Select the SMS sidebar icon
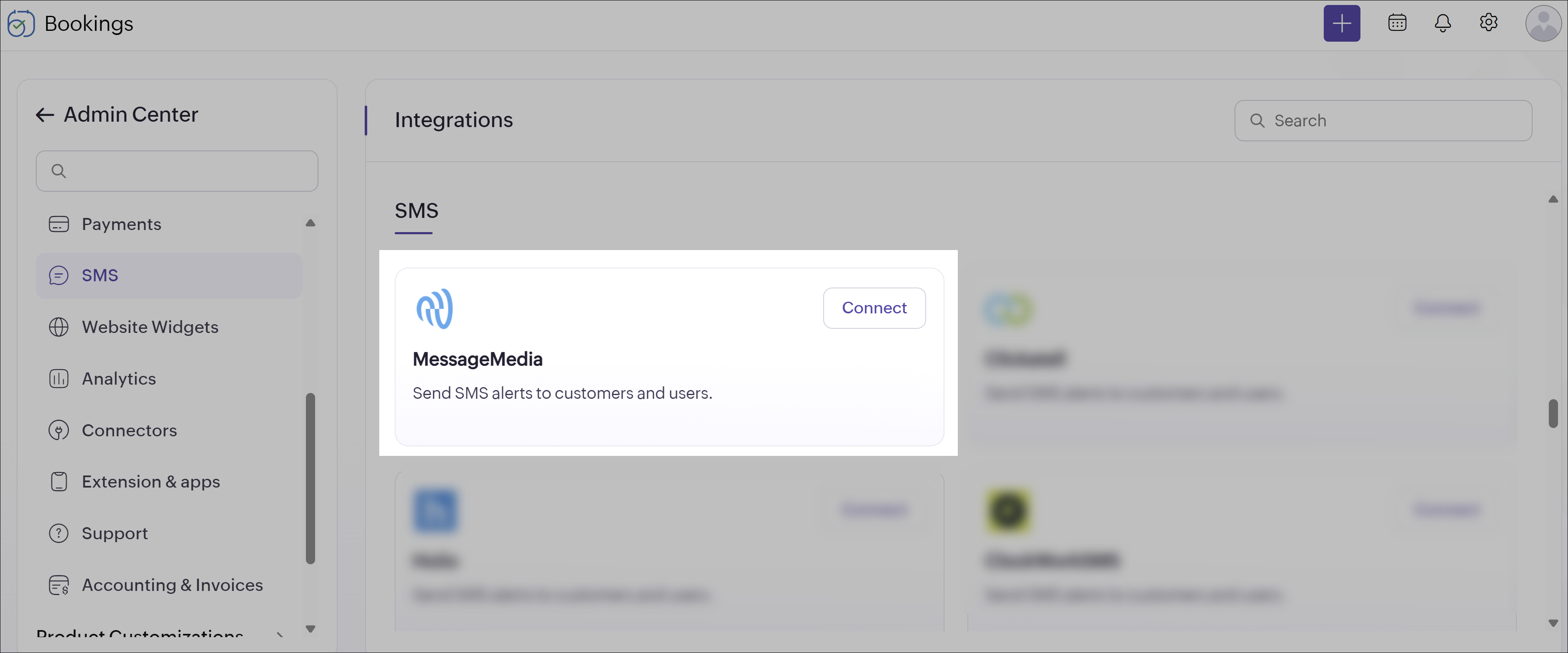Viewport: 1568px width, 653px height. point(58,275)
